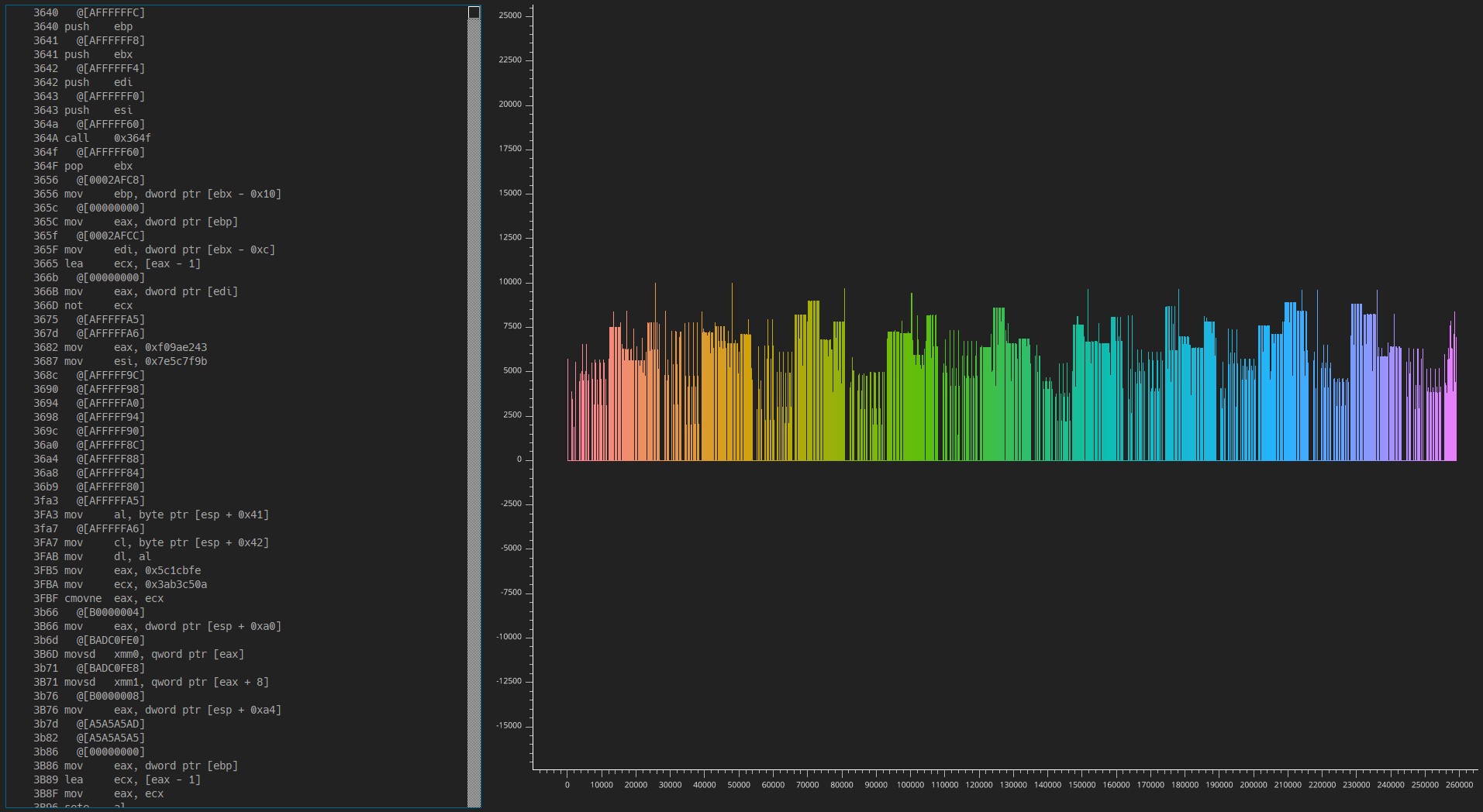
Task: Click the 150000 label on the horizontal axis
Action: pyautogui.click(x=1082, y=785)
